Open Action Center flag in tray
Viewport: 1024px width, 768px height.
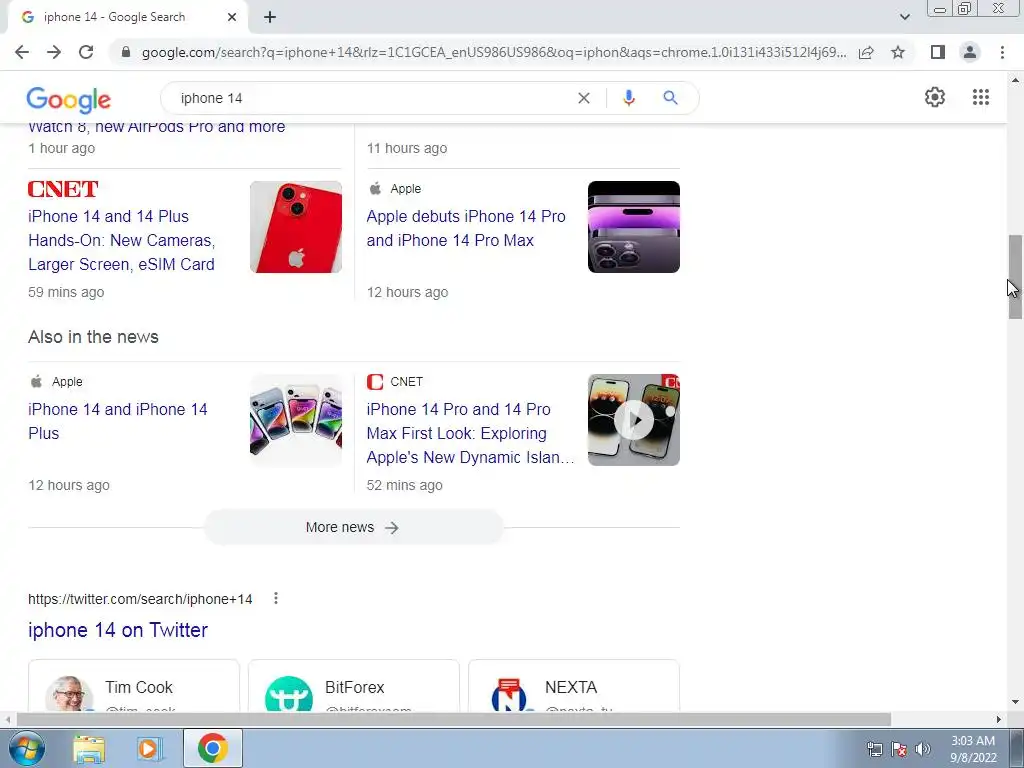899,749
